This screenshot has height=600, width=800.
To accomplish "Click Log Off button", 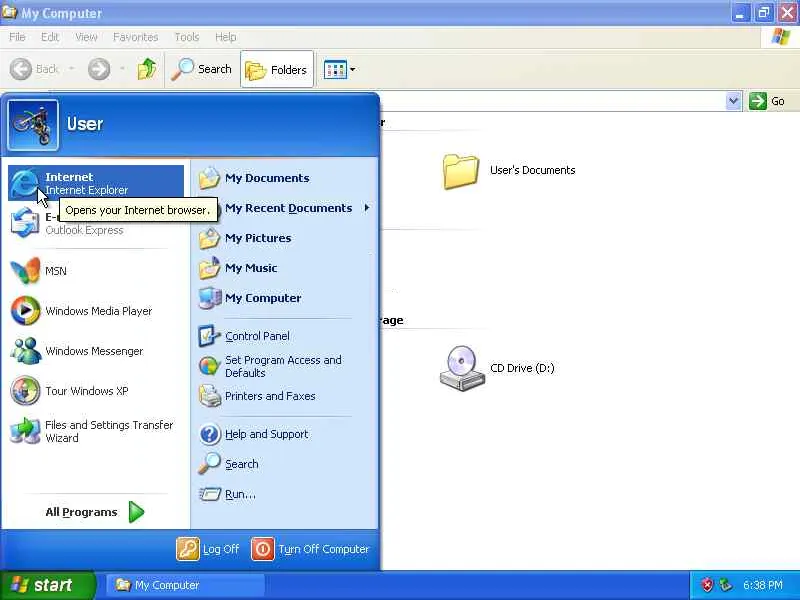I will [x=208, y=549].
